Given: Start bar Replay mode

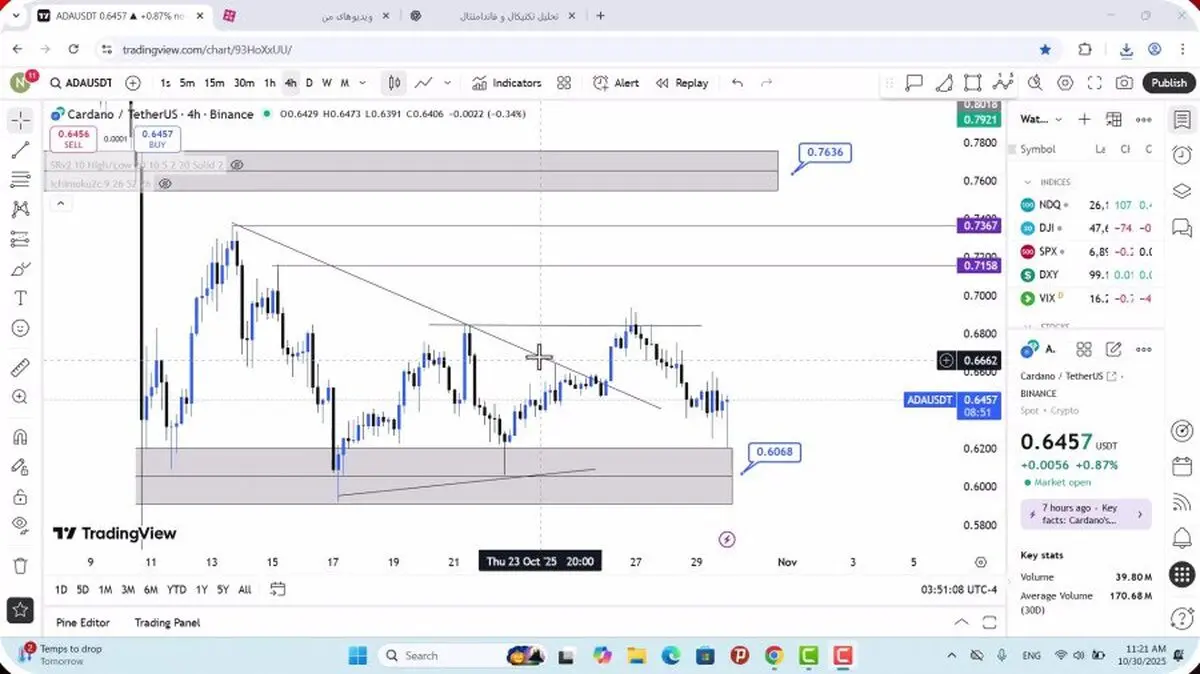Looking at the screenshot, I should 680,83.
